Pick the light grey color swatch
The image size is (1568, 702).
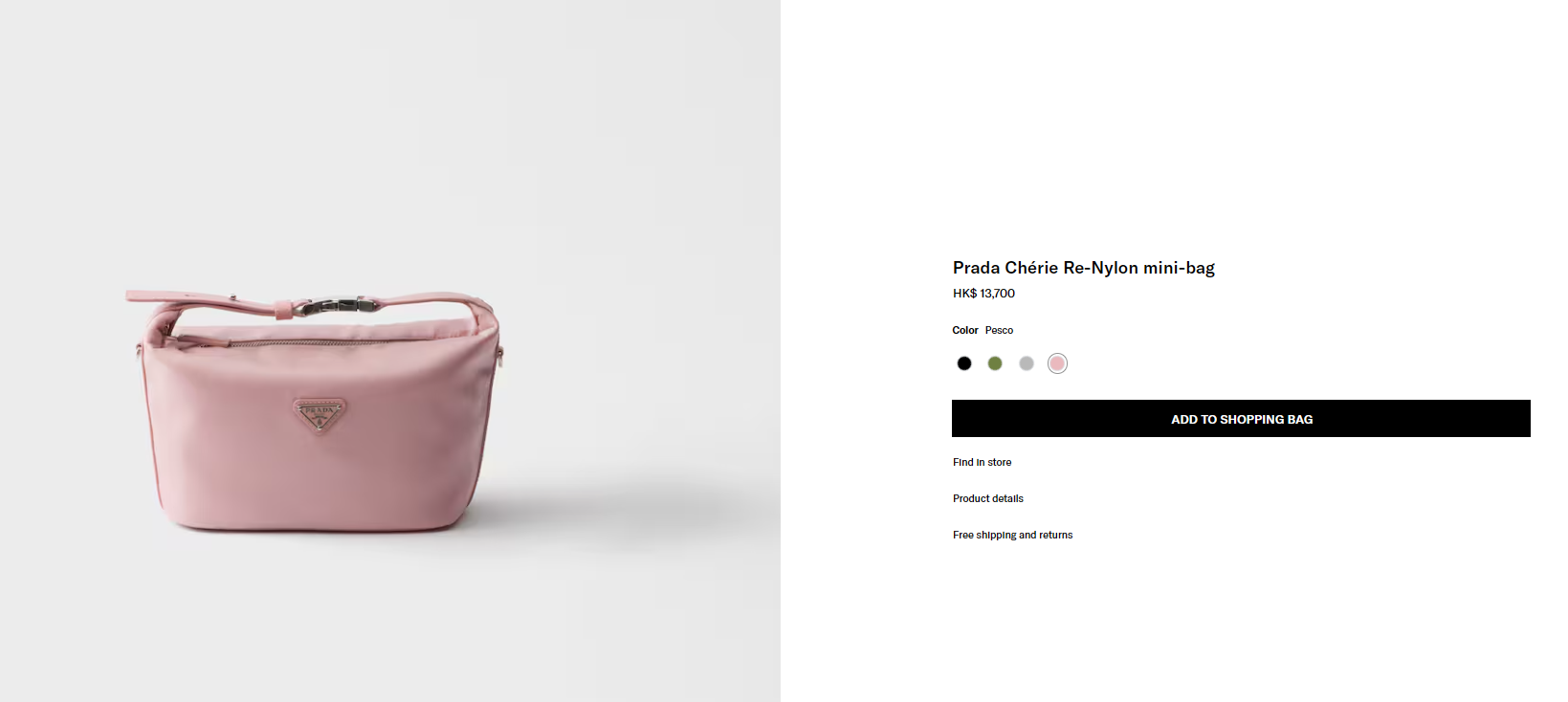click(1027, 363)
